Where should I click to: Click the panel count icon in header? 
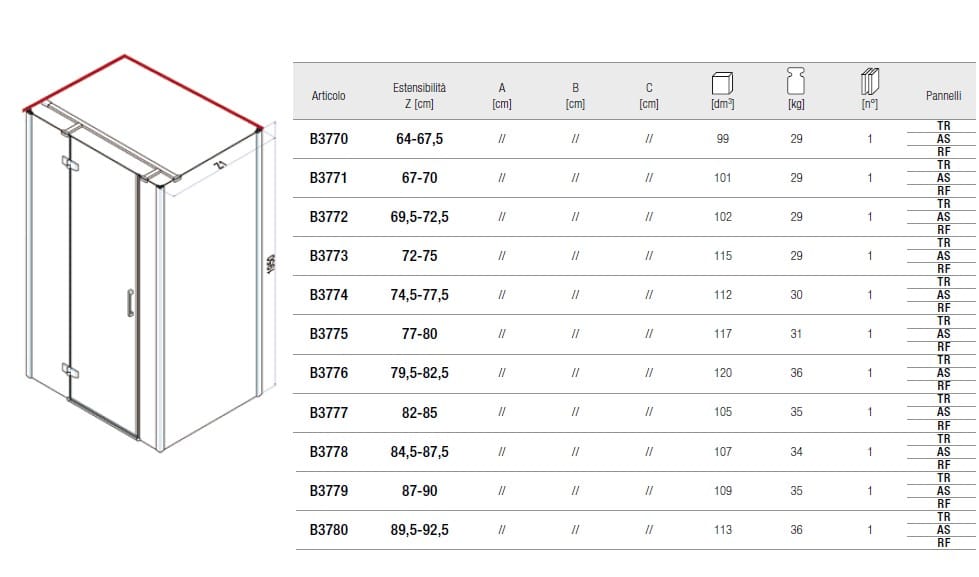pyautogui.click(x=870, y=82)
